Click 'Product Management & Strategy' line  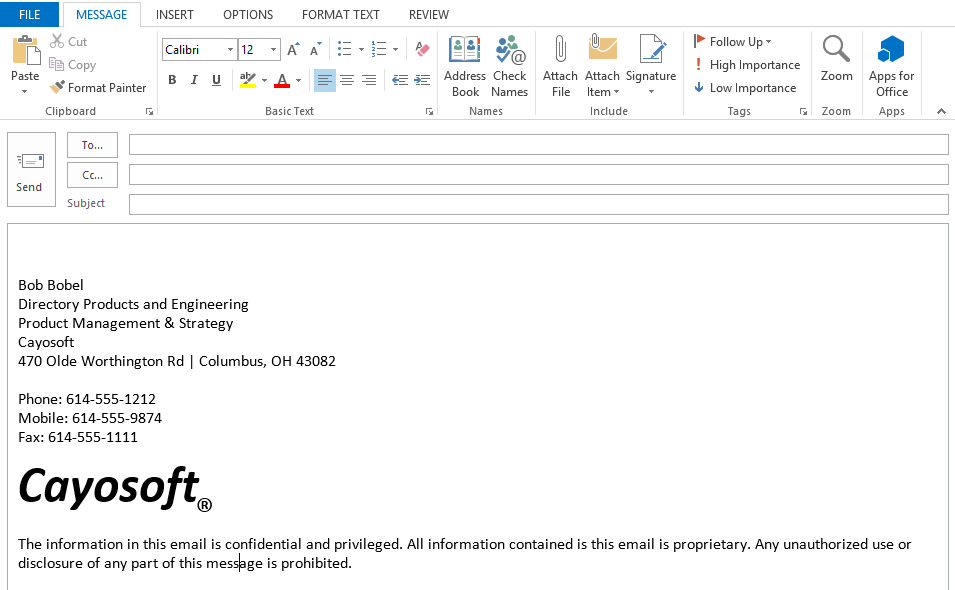125,323
